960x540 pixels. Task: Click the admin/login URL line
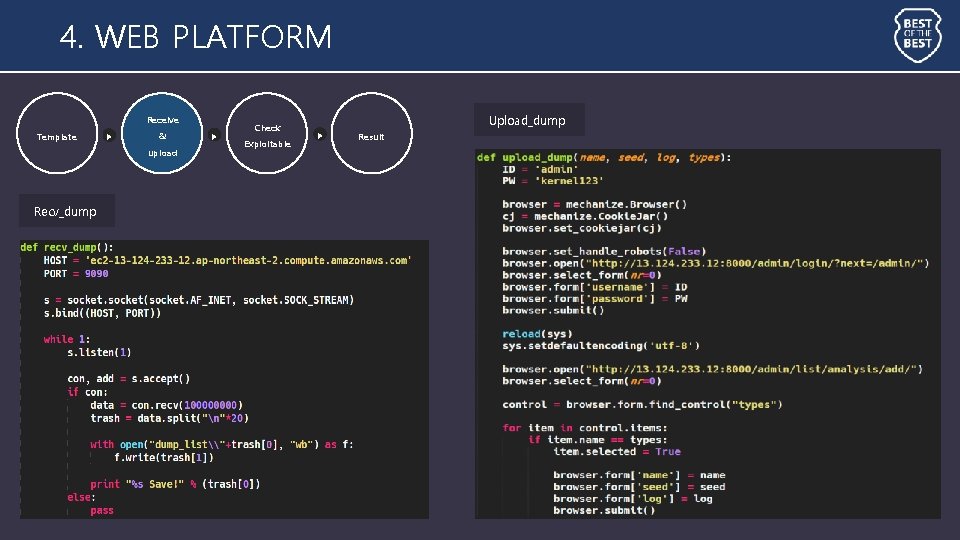[x=716, y=263]
